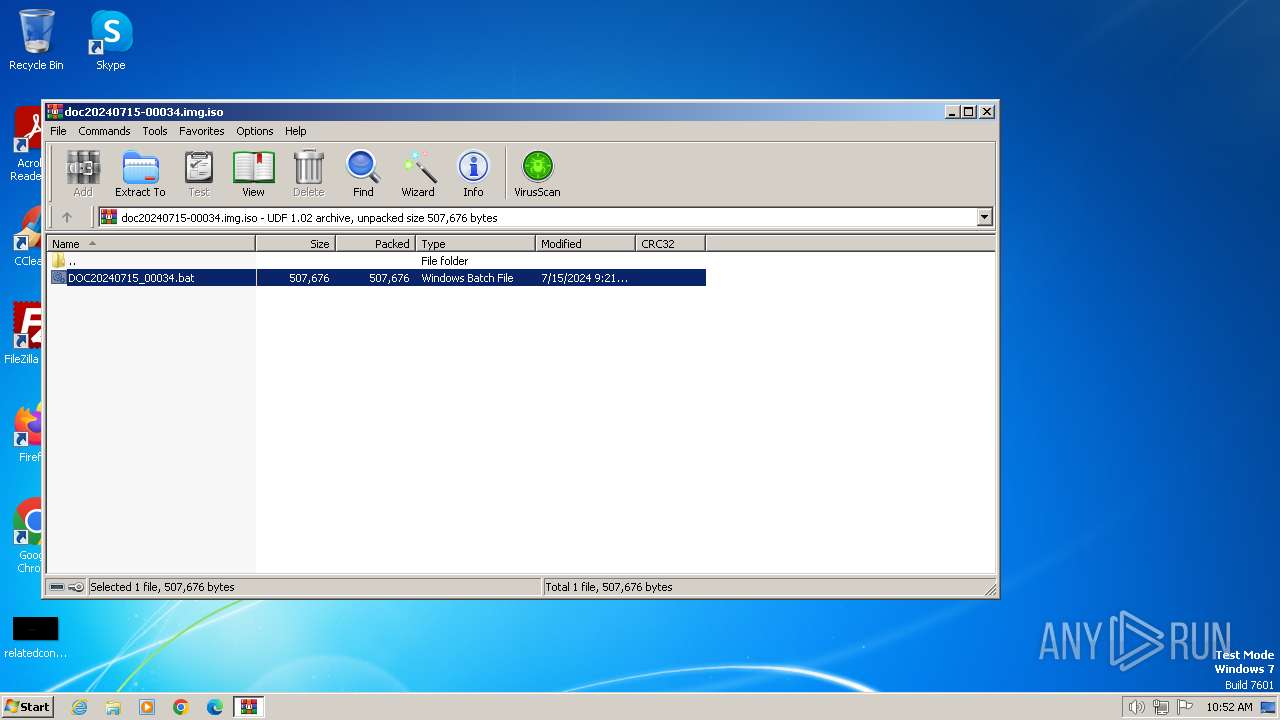Viewport: 1280px width, 720px height.
Task: Open File Explorer from taskbar
Action: click(x=113, y=707)
